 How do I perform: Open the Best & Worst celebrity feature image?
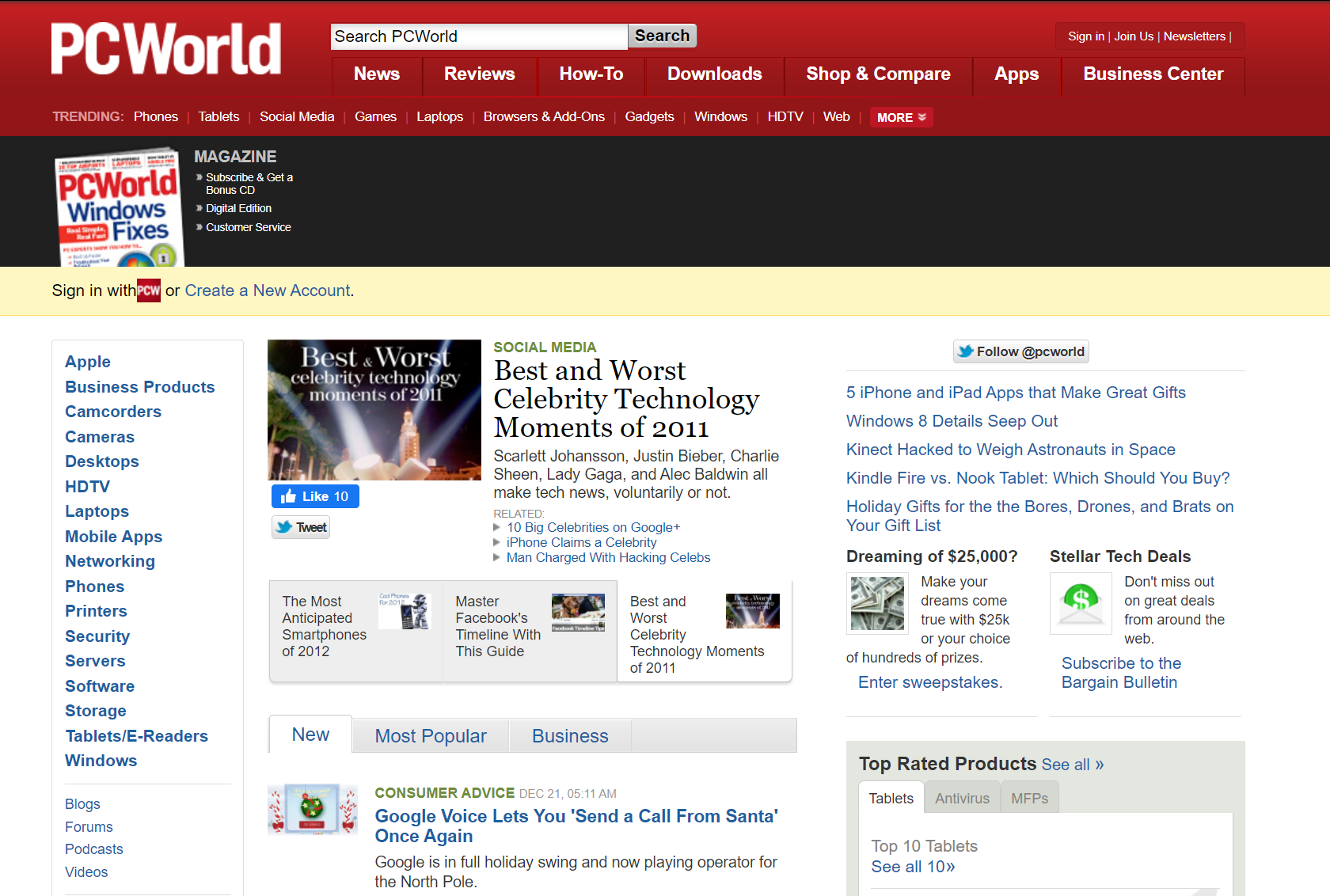pos(374,410)
